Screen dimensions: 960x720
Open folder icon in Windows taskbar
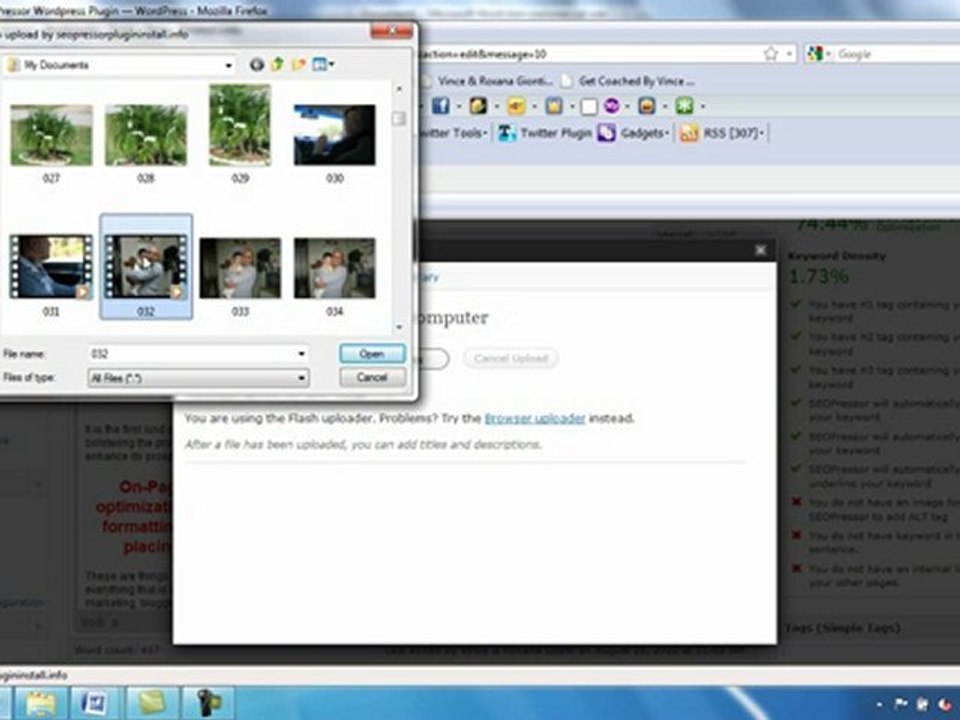click(41, 703)
